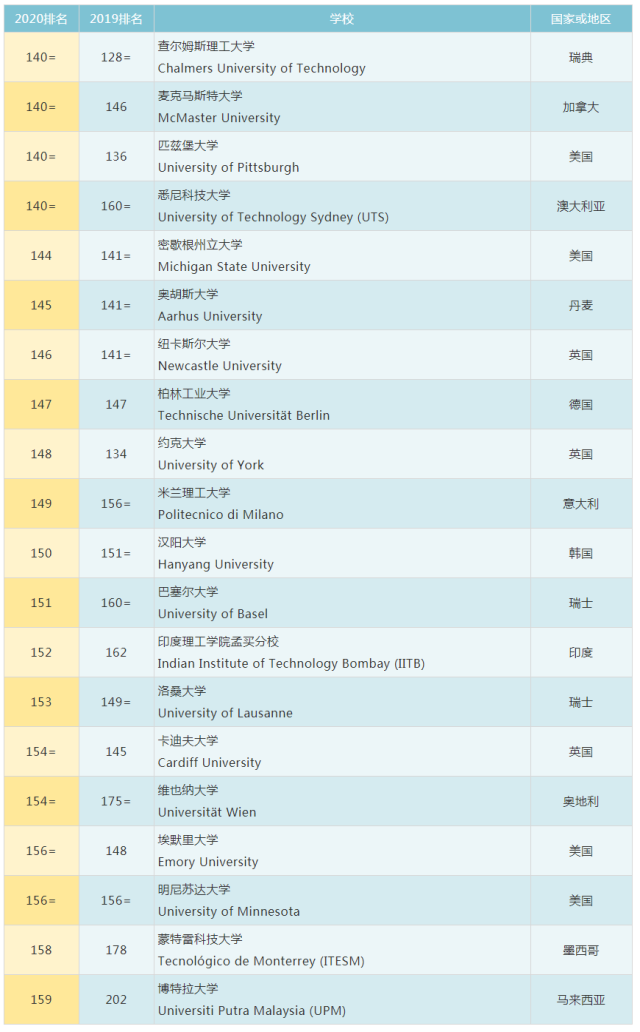The width and height of the screenshot is (640, 1032).
Task: Click country 韩国 in Hanyang row
Action: click(581, 554)
